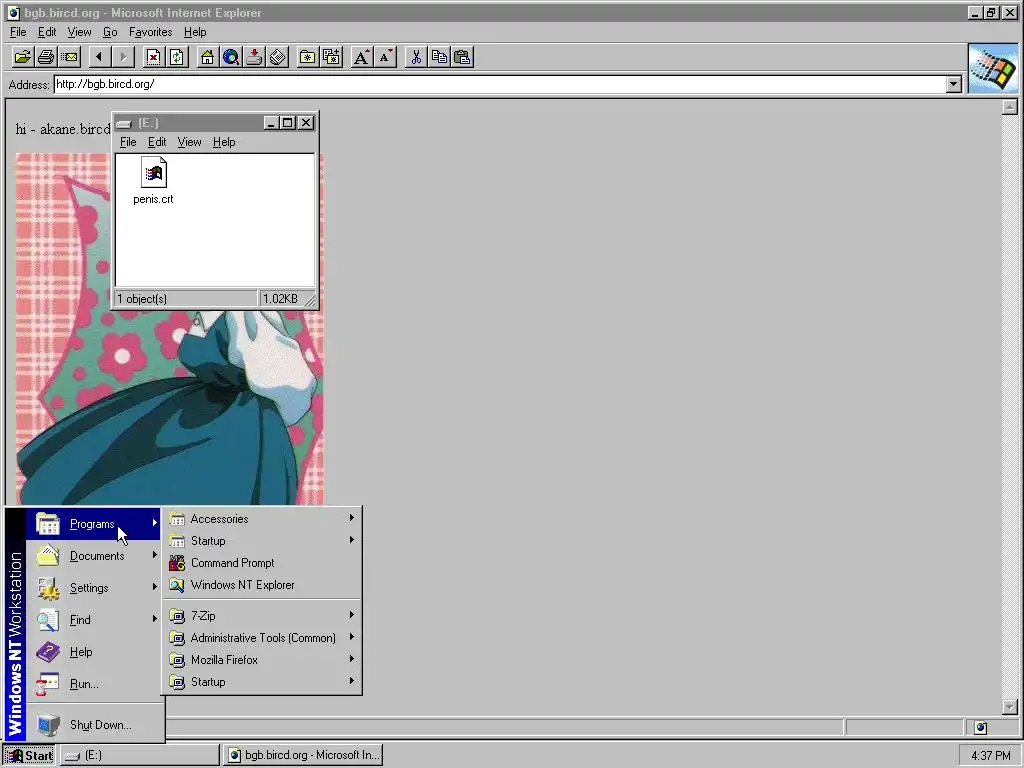
Task: Open the View menu in Internet Explorer
Action: (x=79, y=32)
